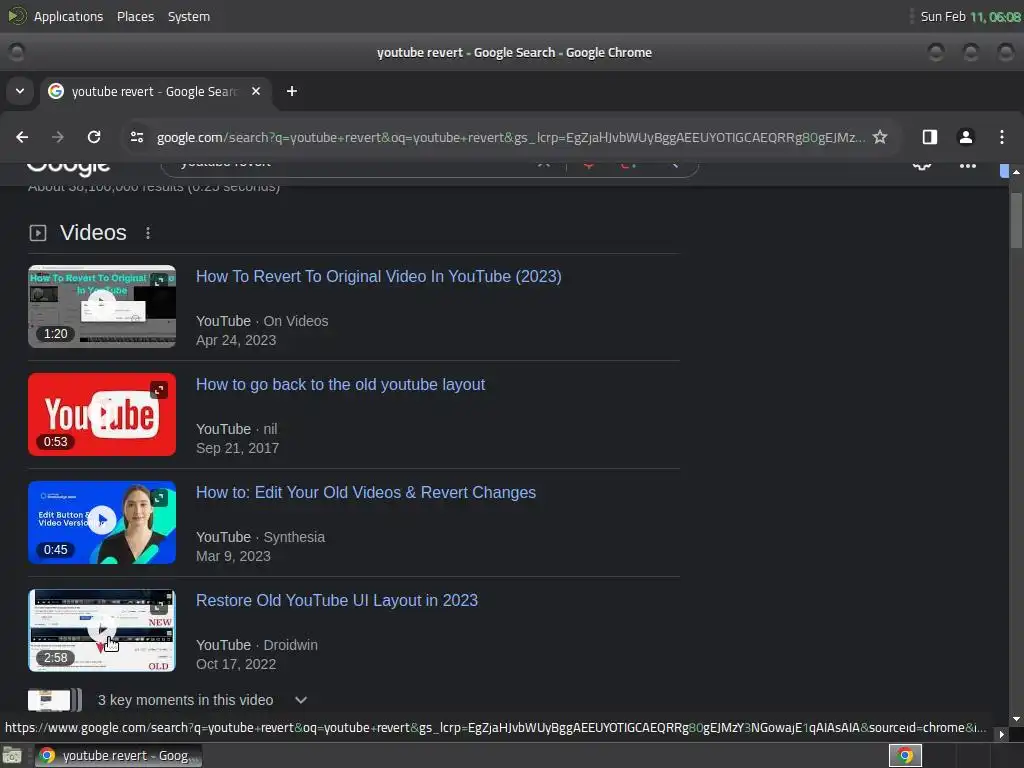Click the clock showing Sun Feb 11
The height and width of the screenshot is (768, 1024).
pos(970,16)
